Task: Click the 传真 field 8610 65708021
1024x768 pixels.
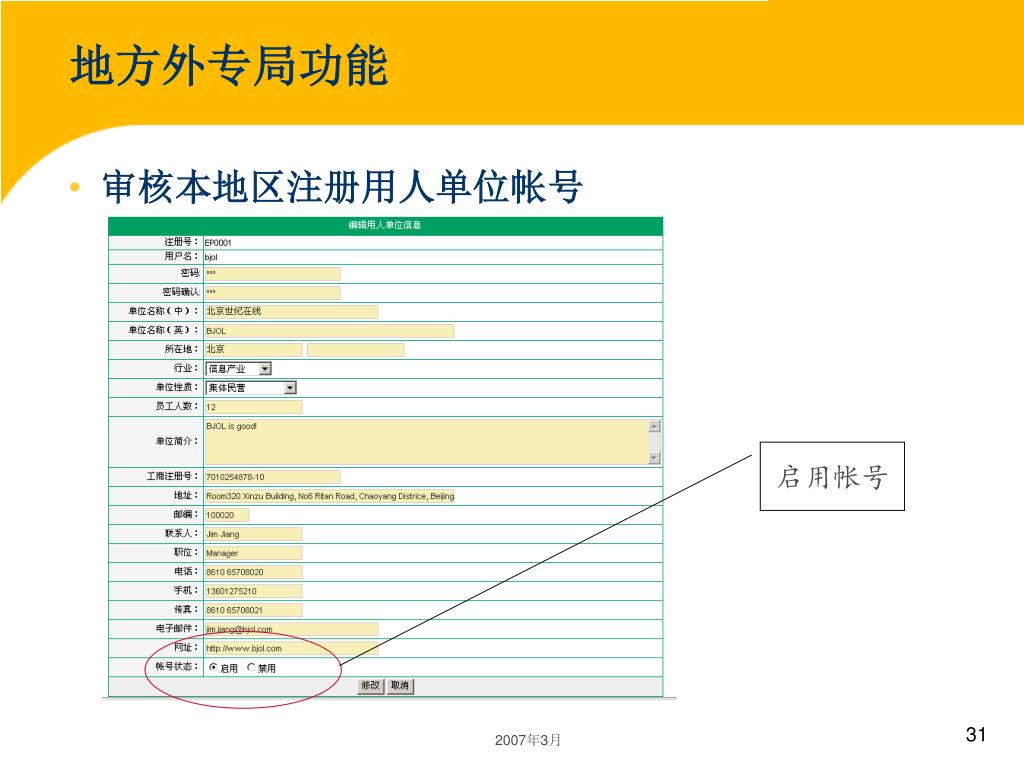Action: pyautogui.click(x=253, y=610)
